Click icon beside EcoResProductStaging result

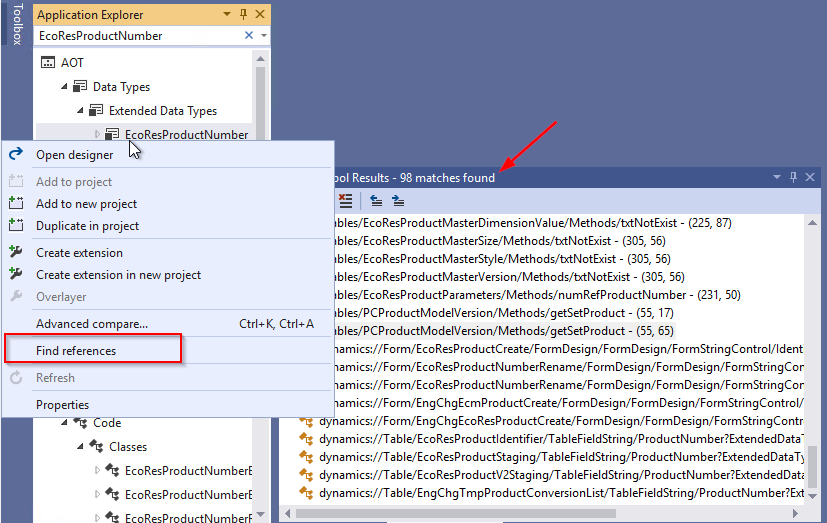[x=306, y=457]
